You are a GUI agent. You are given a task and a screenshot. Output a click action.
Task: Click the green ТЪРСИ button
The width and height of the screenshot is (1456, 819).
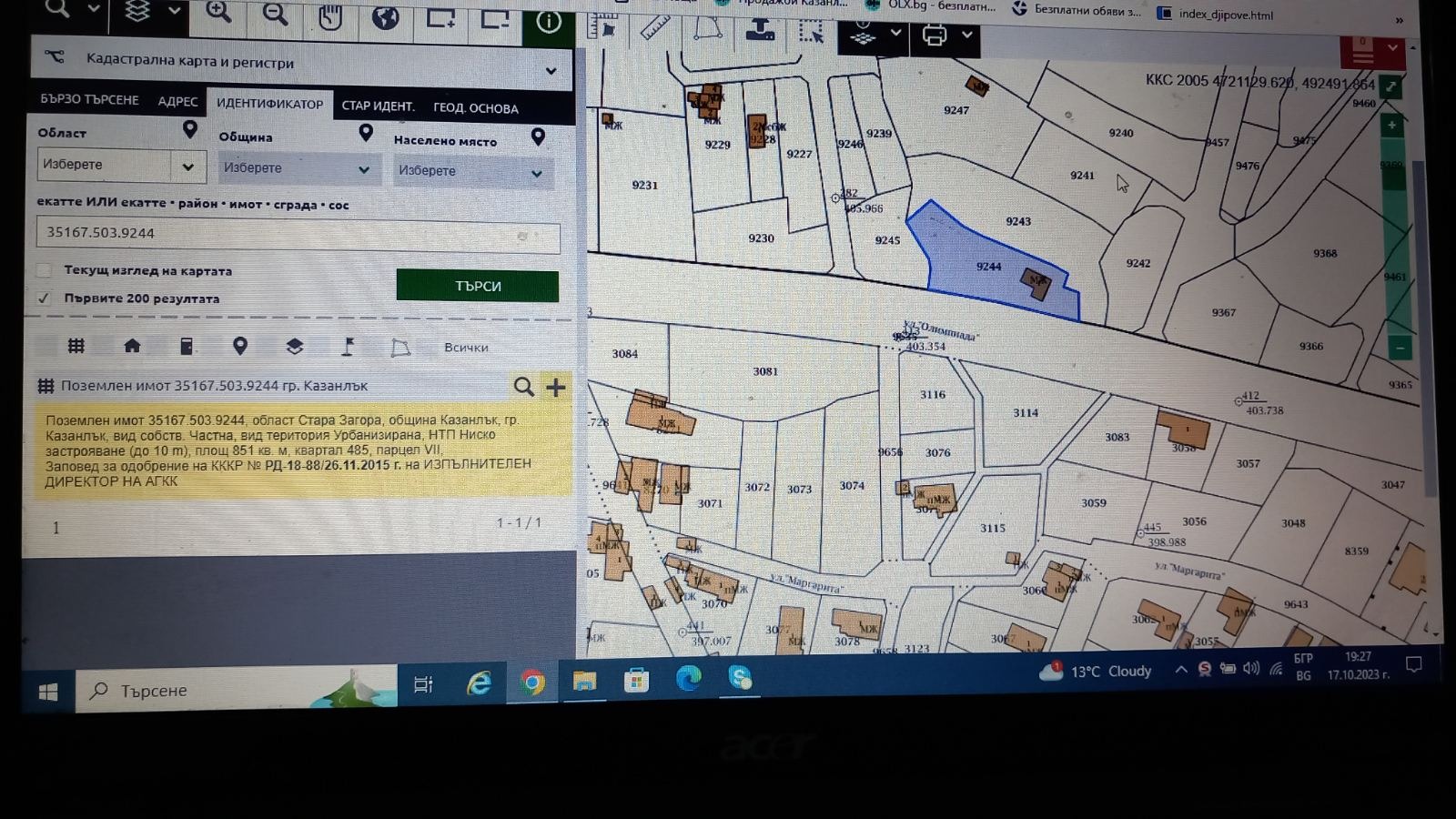pos(477,286)
